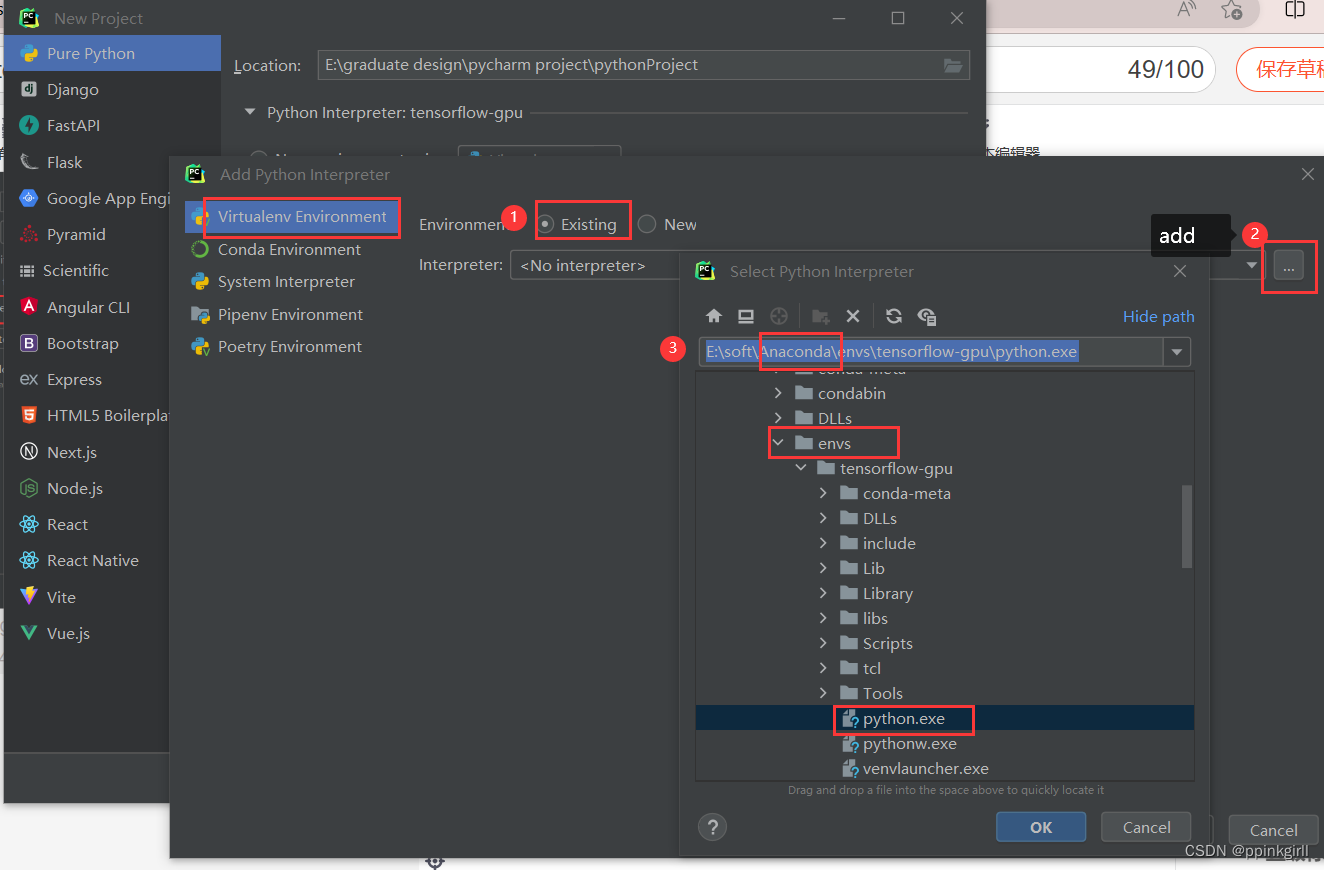This screenshot has height=870, width=1324.
Task: Select the tcl folder row
Action: pos(945,668)
